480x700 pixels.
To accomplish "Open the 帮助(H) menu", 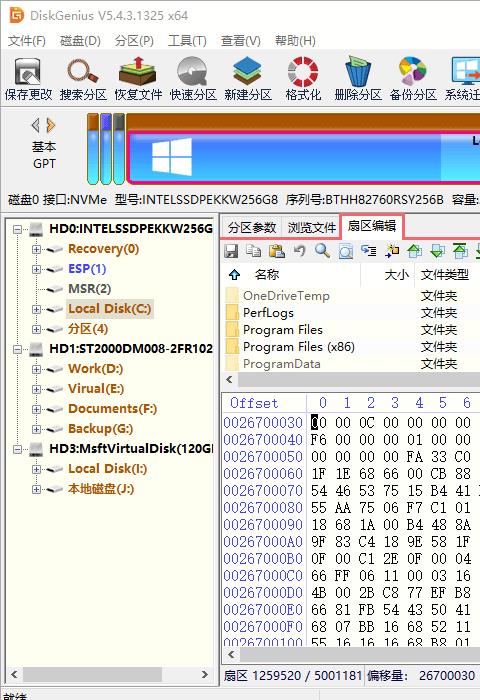I will 295,41.
